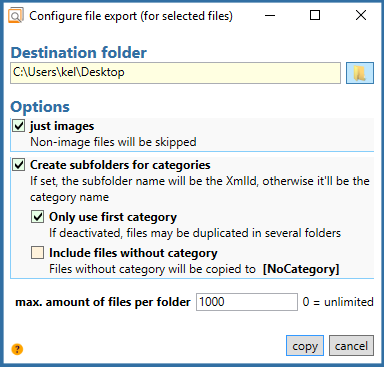384x367 pixels.
Task: Click the copy button
Action: 305,346
